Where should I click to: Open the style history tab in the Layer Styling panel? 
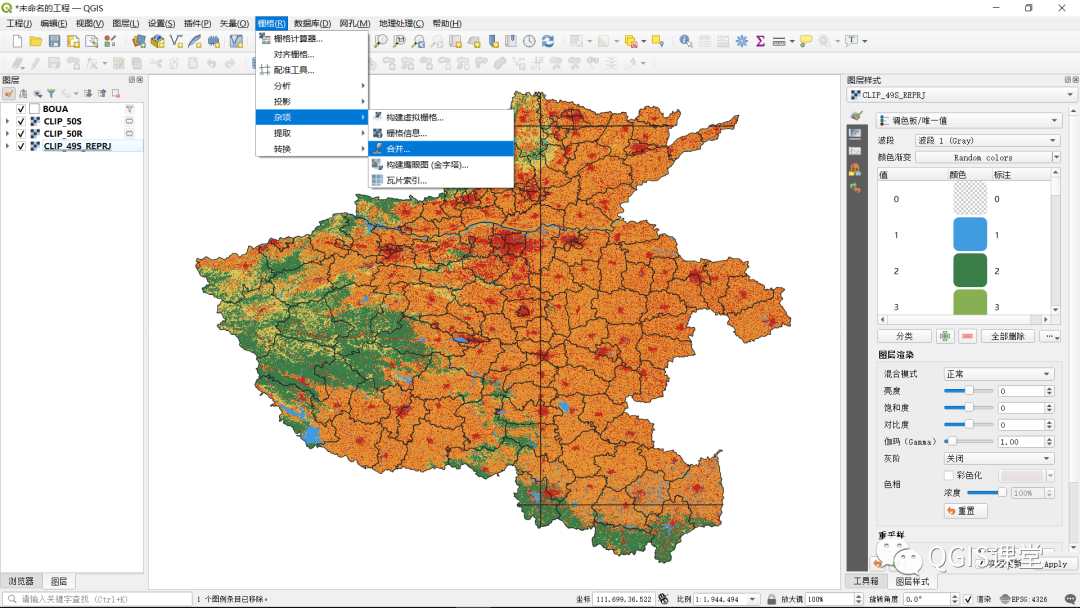click(855, 187)
